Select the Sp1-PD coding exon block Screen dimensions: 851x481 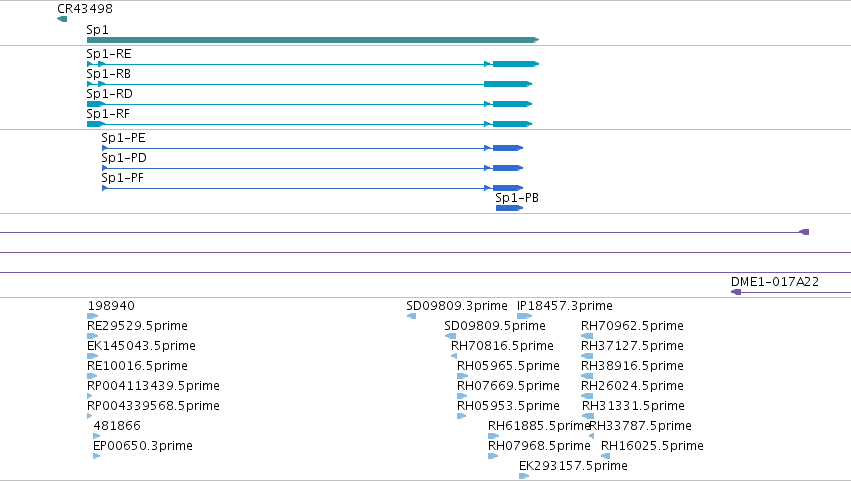coord(507,168)
